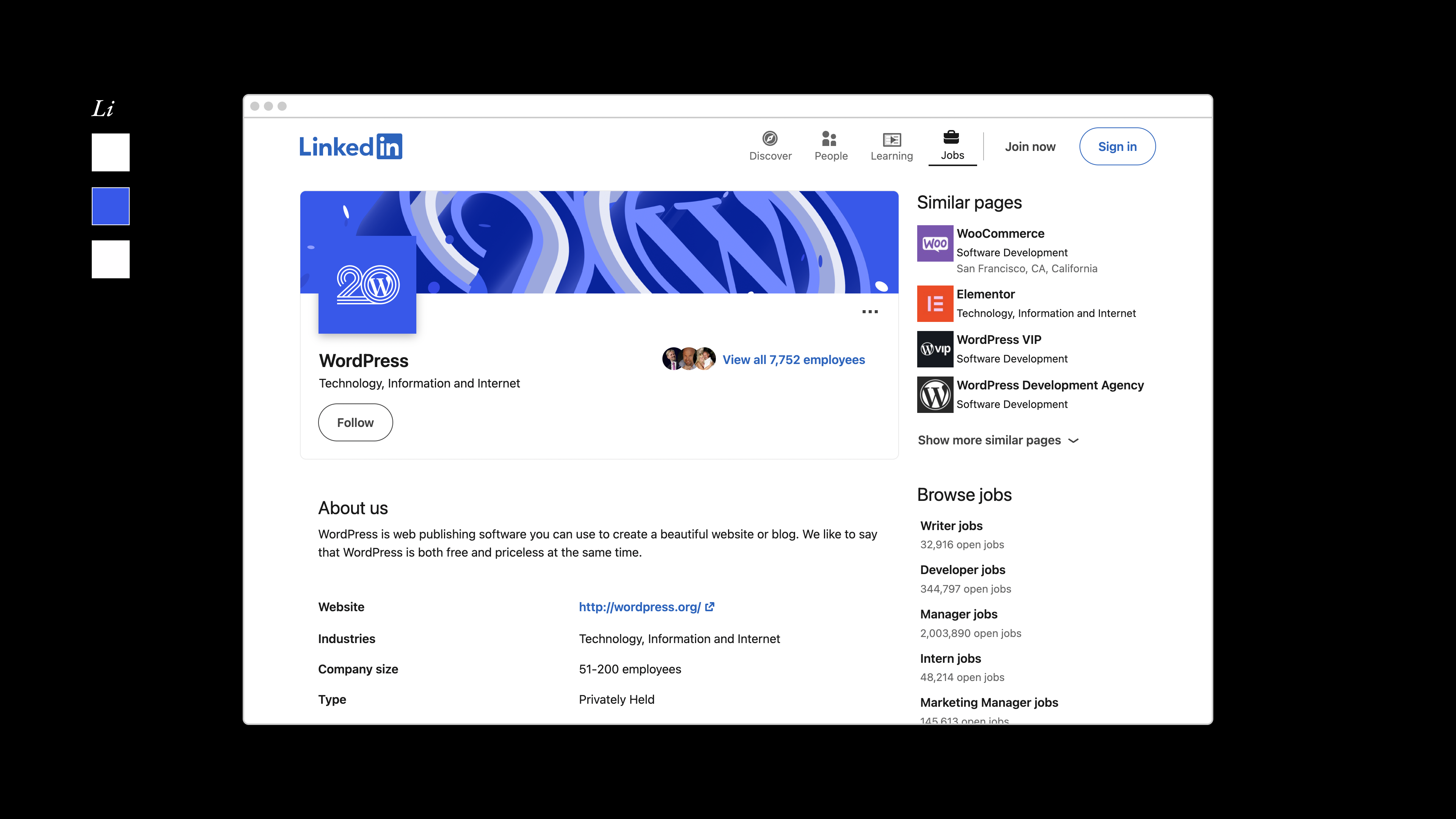Click the LinkedIn logo
This screenshot has width=1456, height=819.
[x=350, y=147]
